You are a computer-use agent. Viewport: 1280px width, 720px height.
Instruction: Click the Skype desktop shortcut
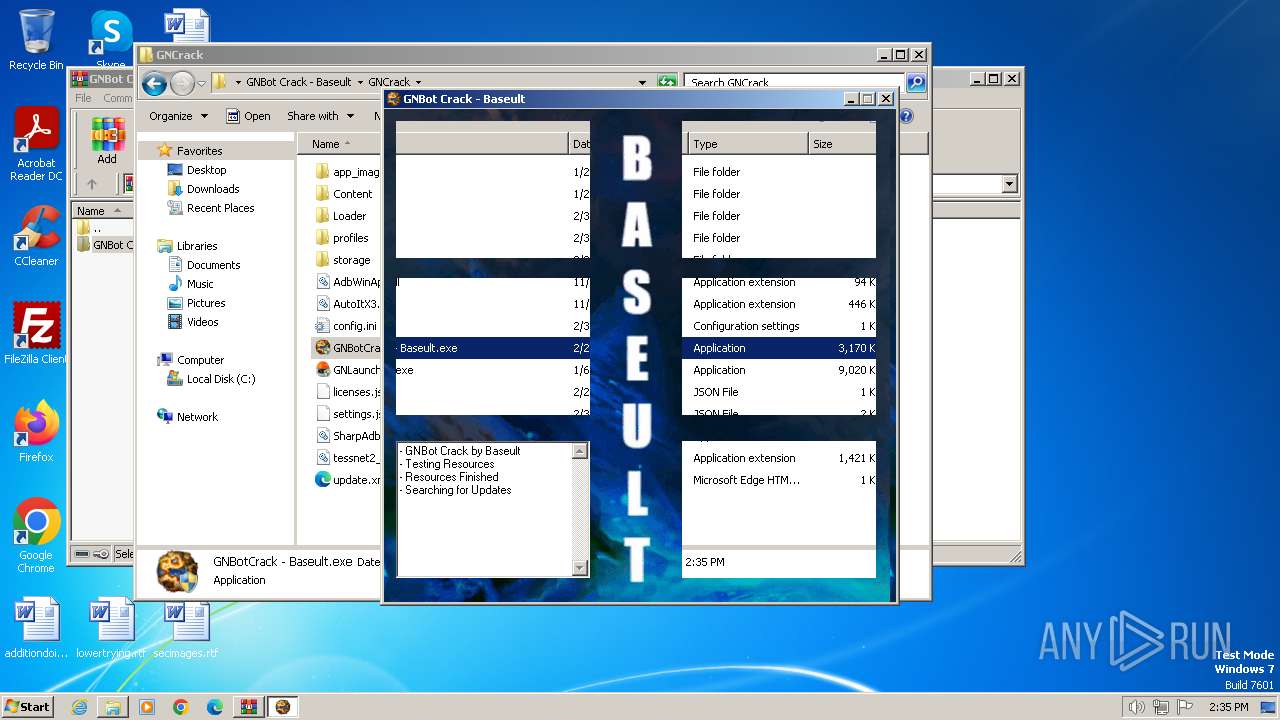pos(110,38)
